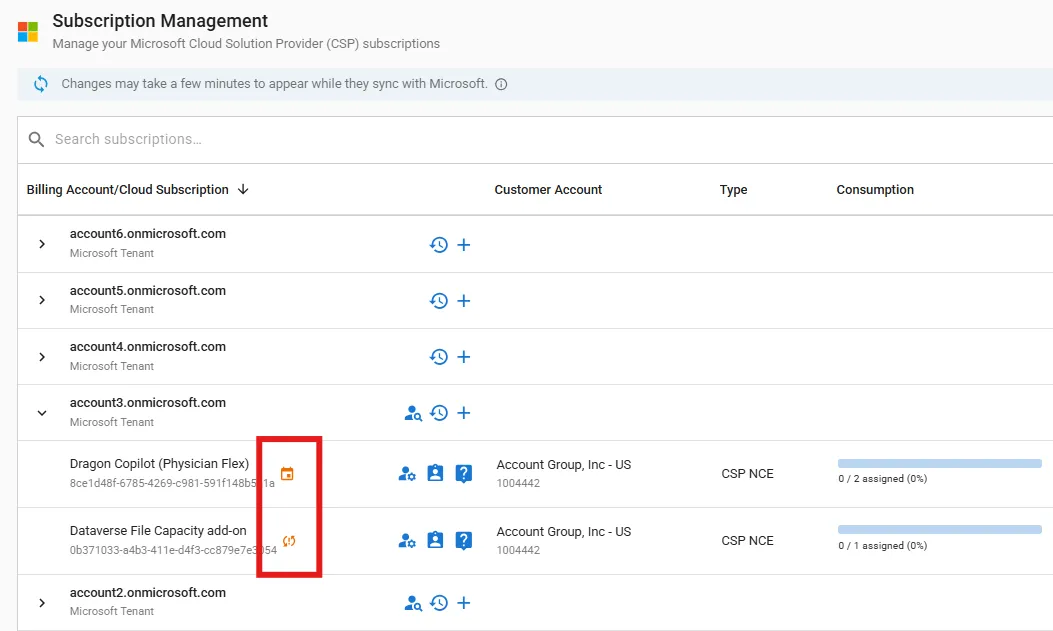Click user settings icon for Dataverse File Capacity add-on

pyautogui.click(x=407, y=540)
